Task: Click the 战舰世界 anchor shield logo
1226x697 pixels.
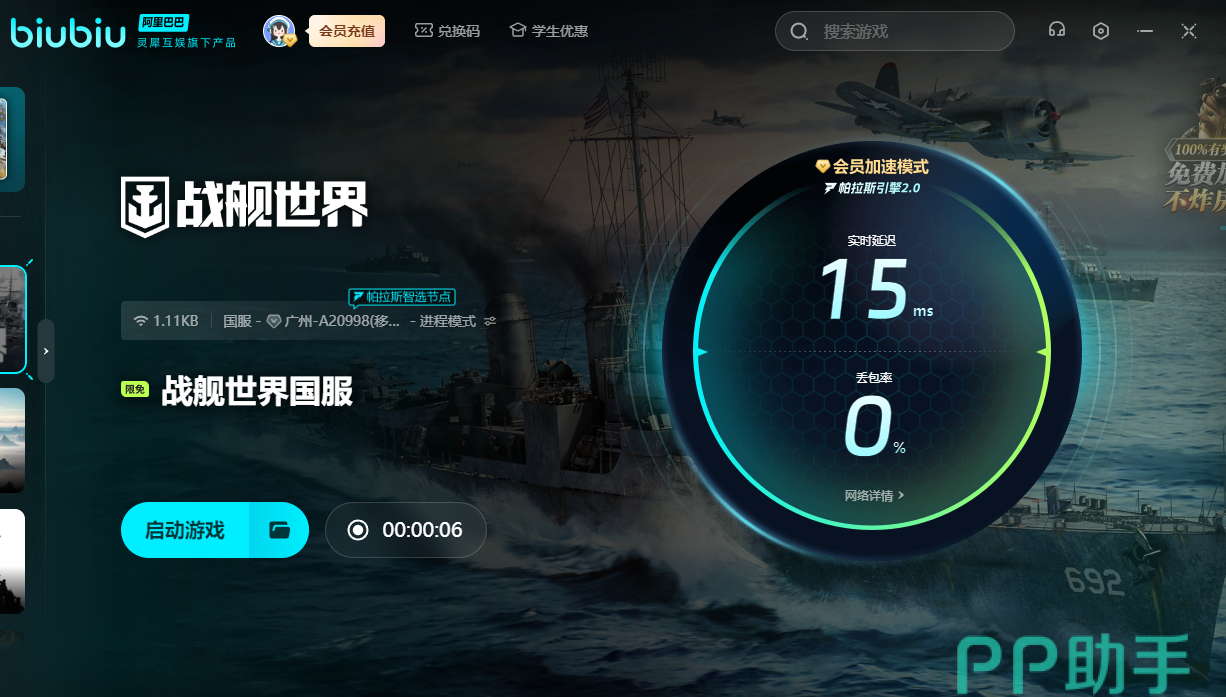Action: (144, 206)
